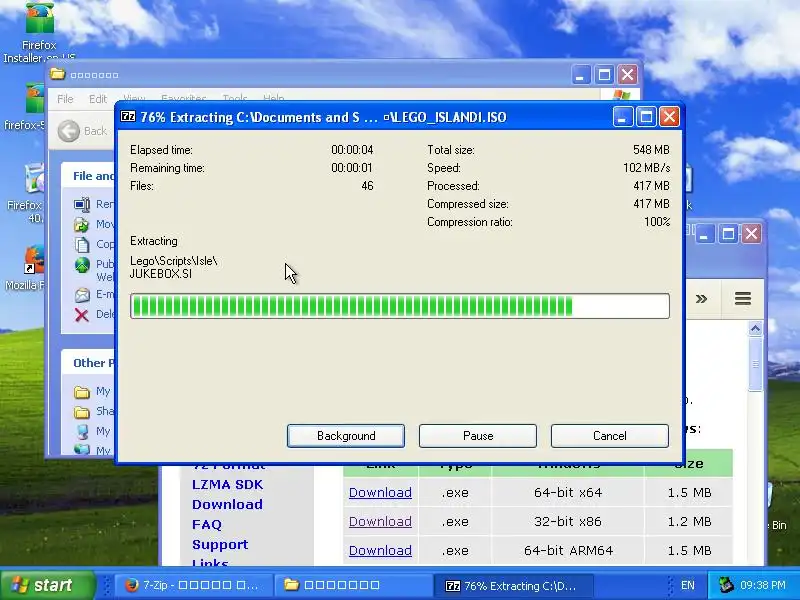Close the Firefox window behind the dialog
The image size is (800, 600).
coord(752,234)
